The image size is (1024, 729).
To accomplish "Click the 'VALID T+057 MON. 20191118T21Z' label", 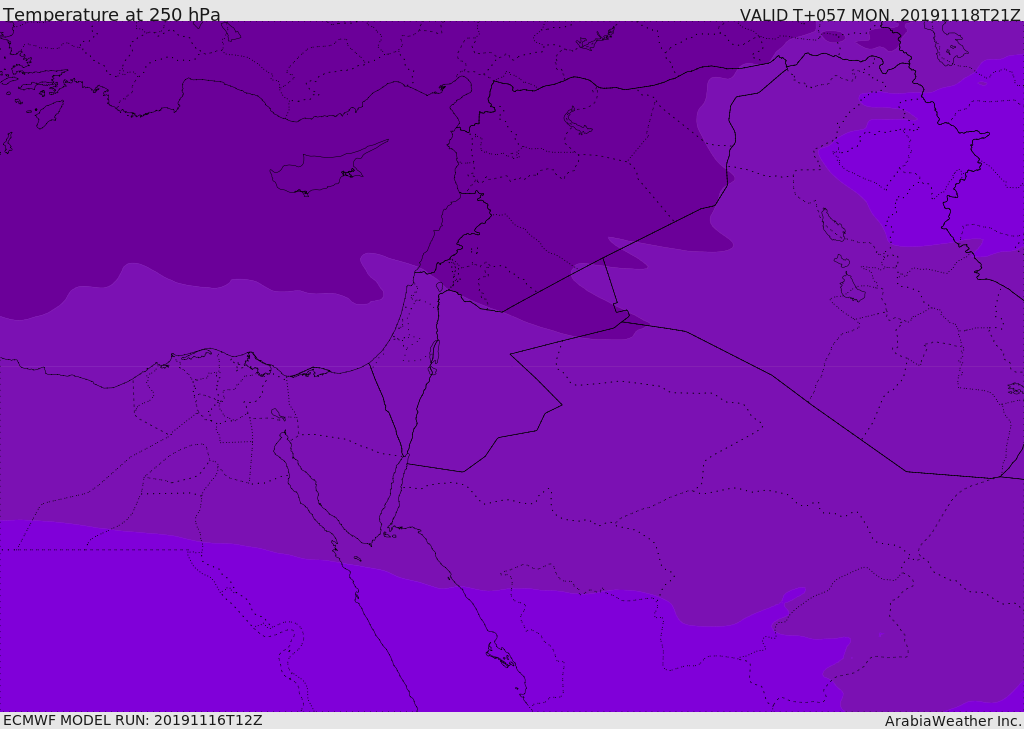I will click(x=880, y=14).
